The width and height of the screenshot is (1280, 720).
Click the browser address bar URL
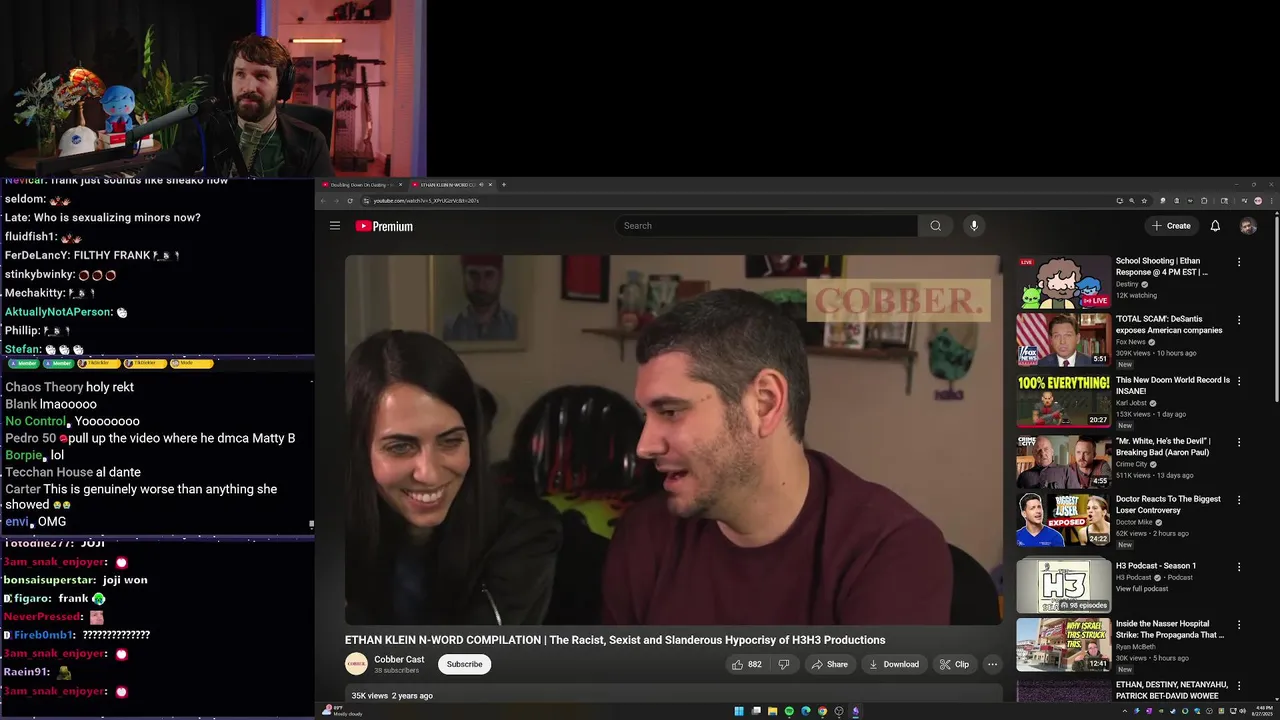tap(426, 201)
